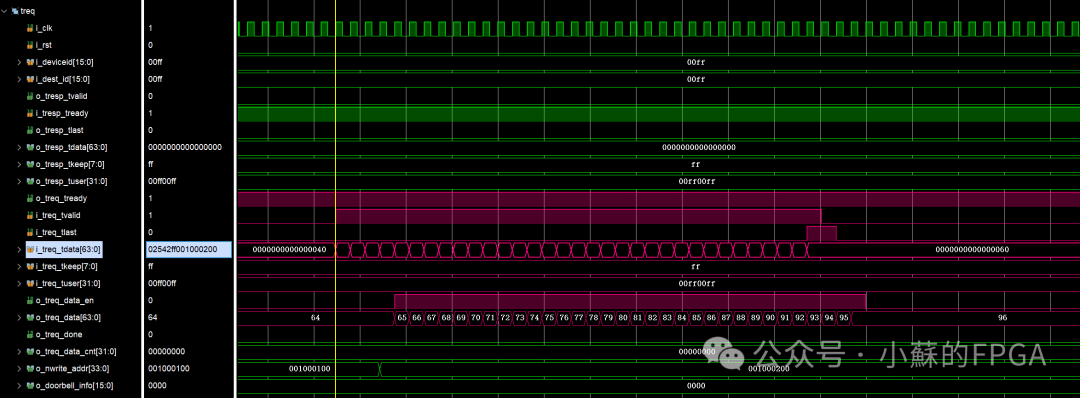This screenshot has height=398, width=1080.
Task: Expand the o_tresp_tkeep[7:0] bus
Action: point(19,165)
